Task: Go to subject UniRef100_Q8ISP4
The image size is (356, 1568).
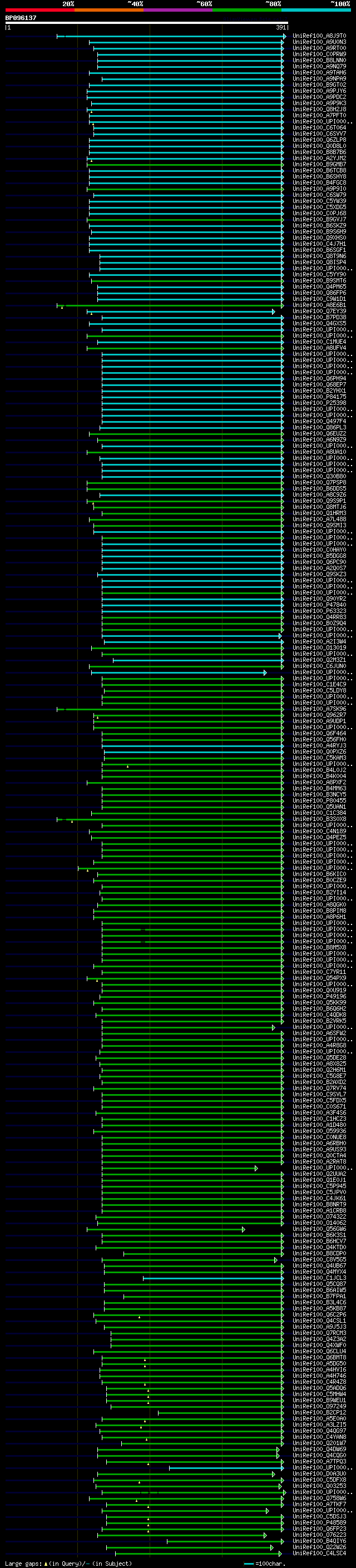Action: (x=319, y=263)
